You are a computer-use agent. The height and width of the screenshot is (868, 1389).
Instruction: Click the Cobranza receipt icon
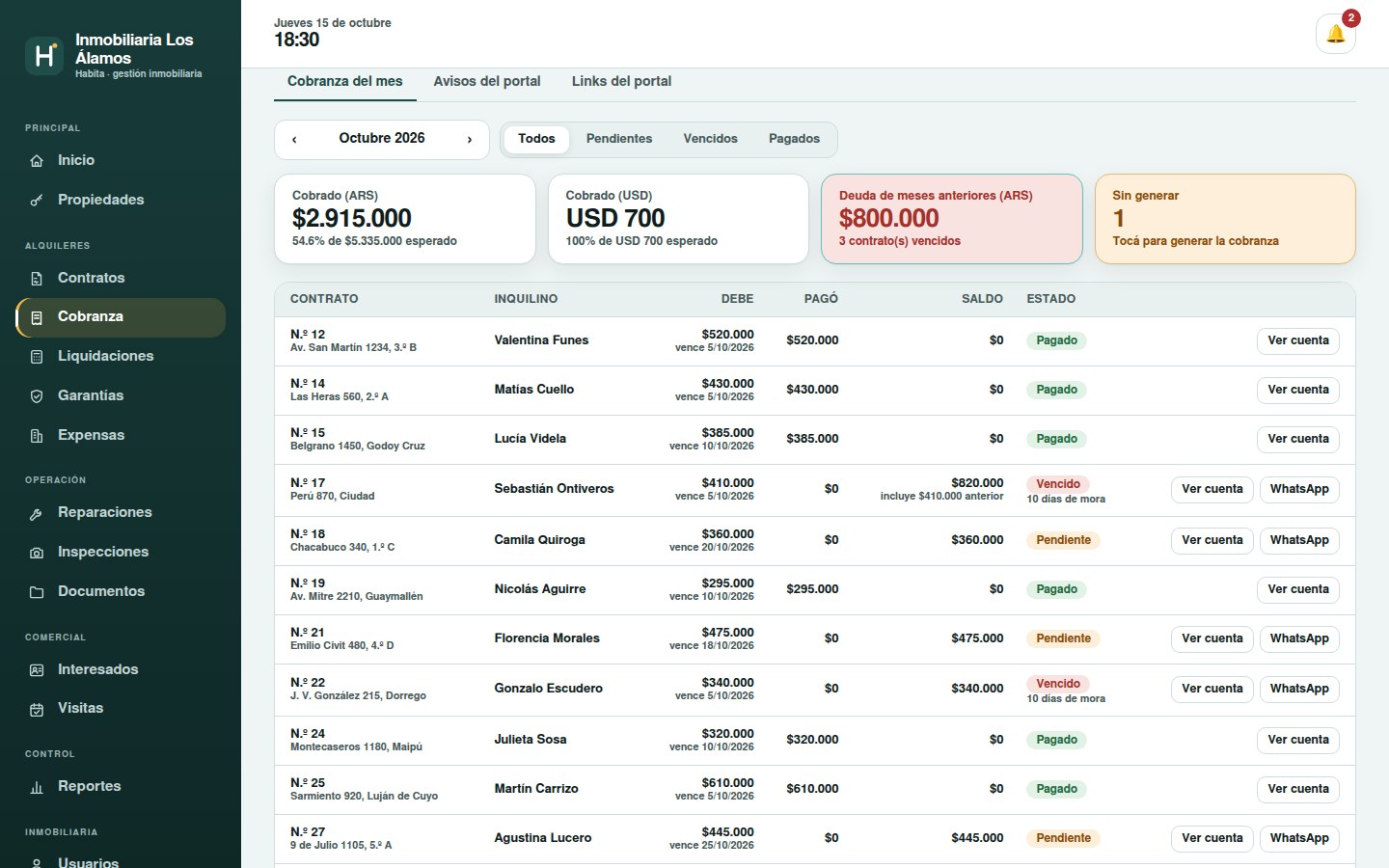click(37, 317)
